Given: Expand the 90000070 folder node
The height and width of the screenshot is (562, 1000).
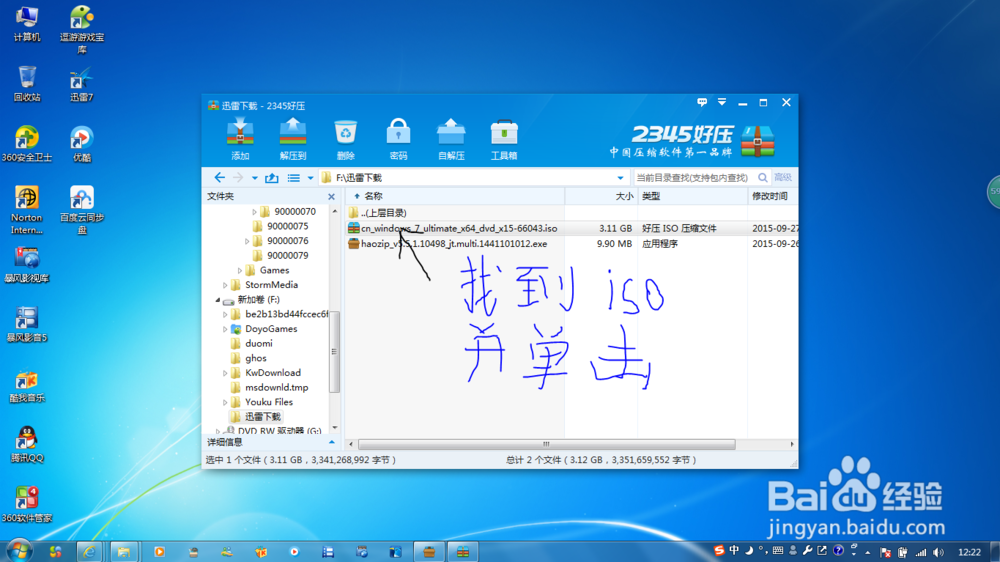Looking at the screenshot, I should pos(254,212).
